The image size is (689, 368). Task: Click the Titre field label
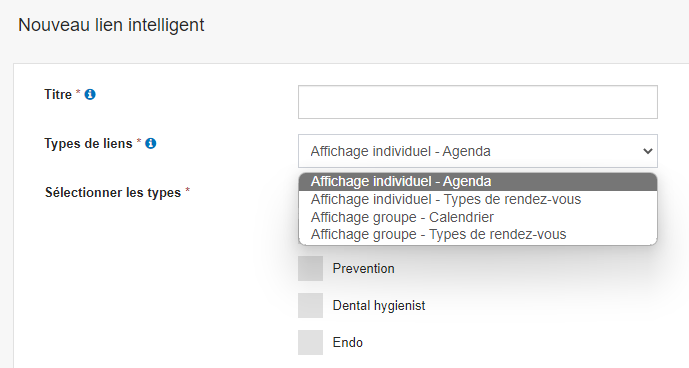point(58,95)
